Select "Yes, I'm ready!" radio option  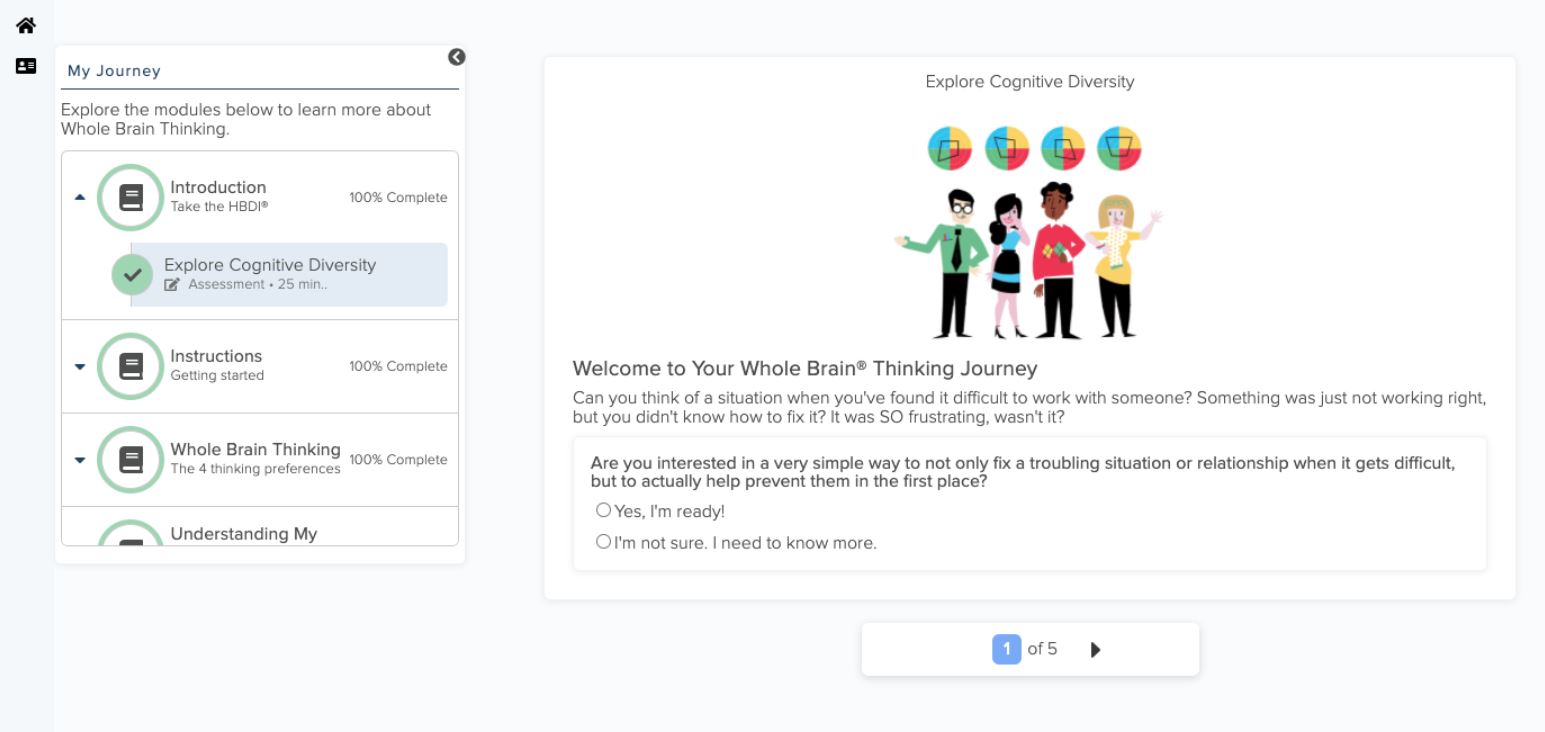coord(603,510)
